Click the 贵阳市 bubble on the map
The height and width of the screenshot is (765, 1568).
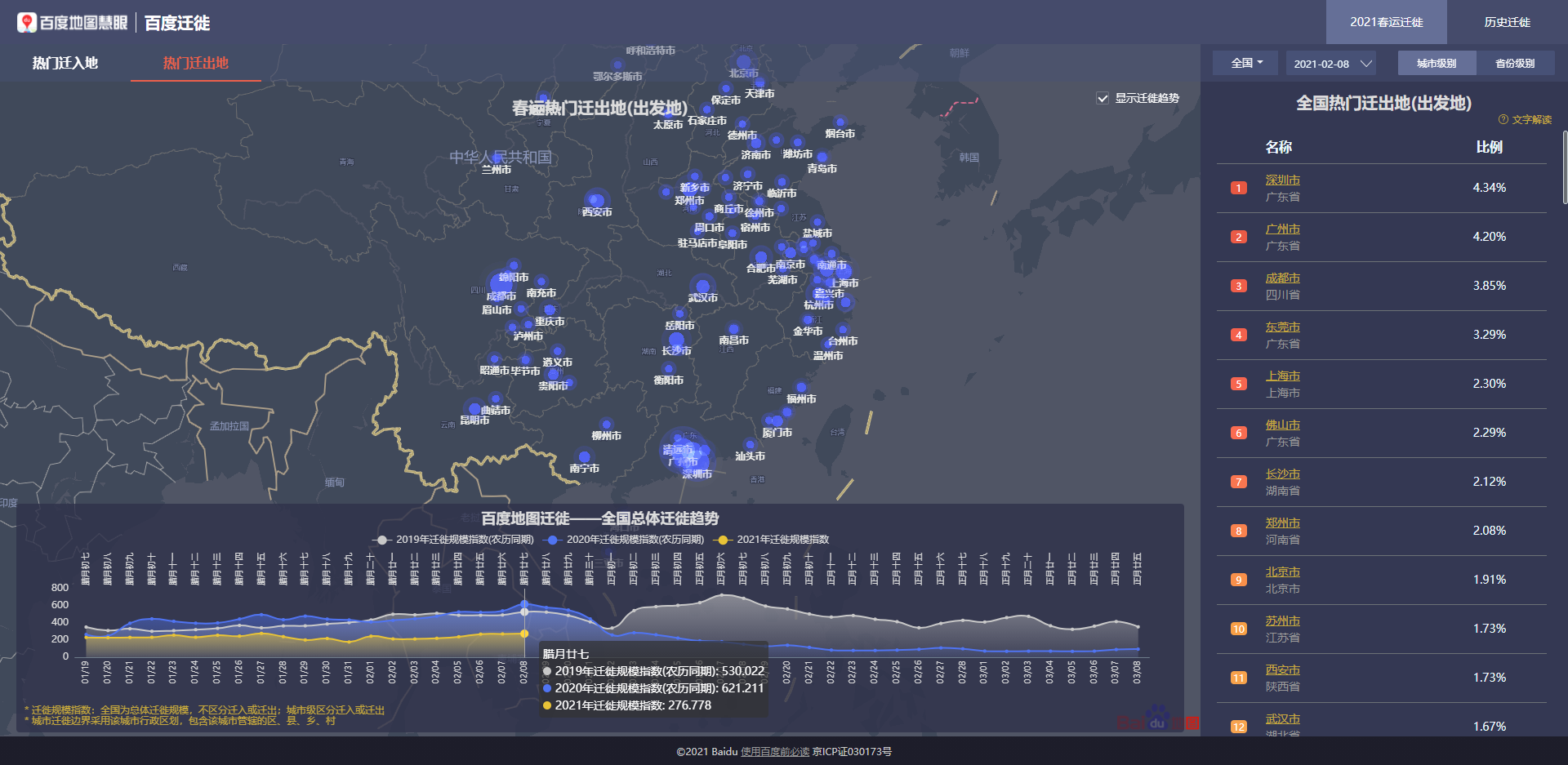[x=554, y=374]
